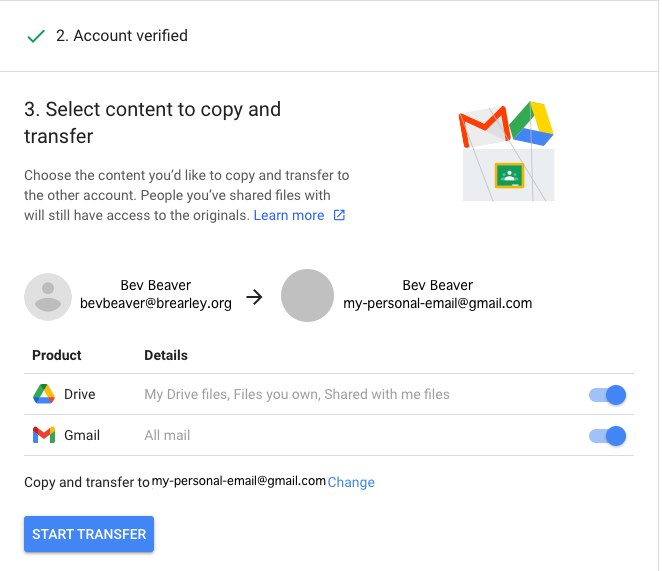Click the Google Drive product icon
The height and width of the screenshot is (571, 662).
click(44, 394)
